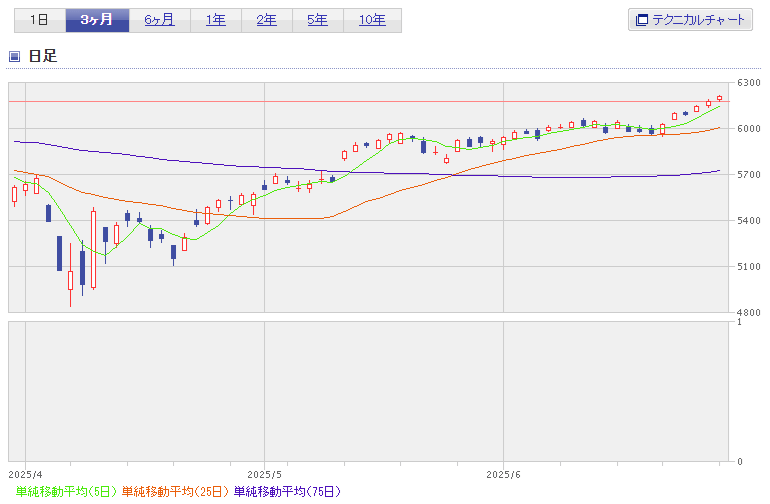Open the 6ヶ月 chart period
Image resolution: width=770 pixels, height=504 pixels.
160,20
